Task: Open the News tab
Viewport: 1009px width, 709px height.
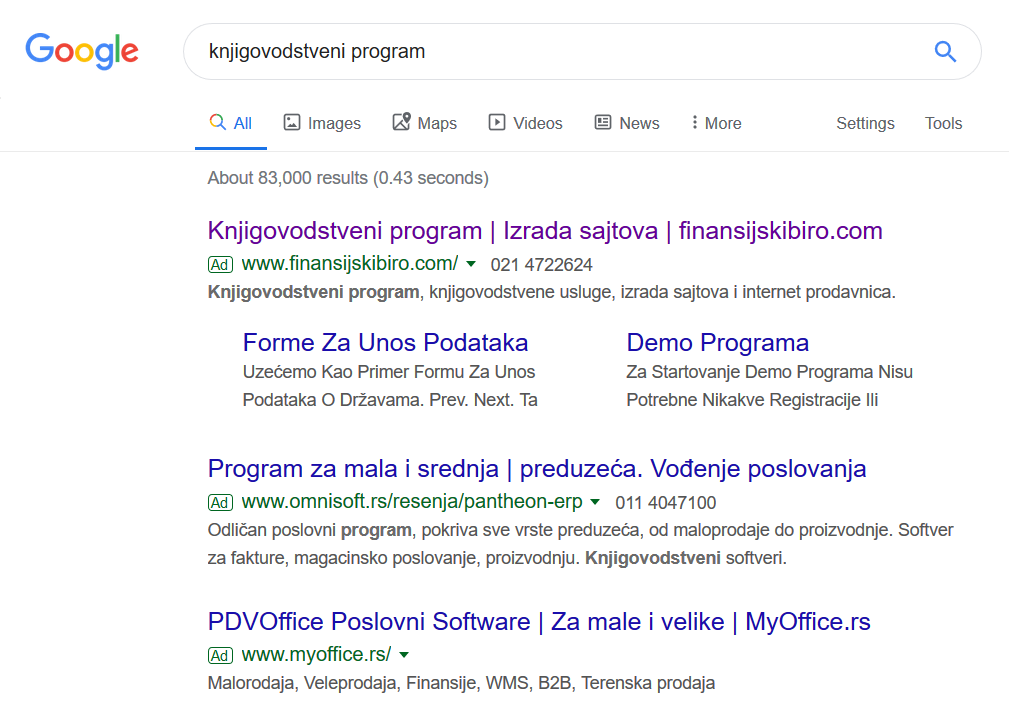Action: click(x=627, y=123)
